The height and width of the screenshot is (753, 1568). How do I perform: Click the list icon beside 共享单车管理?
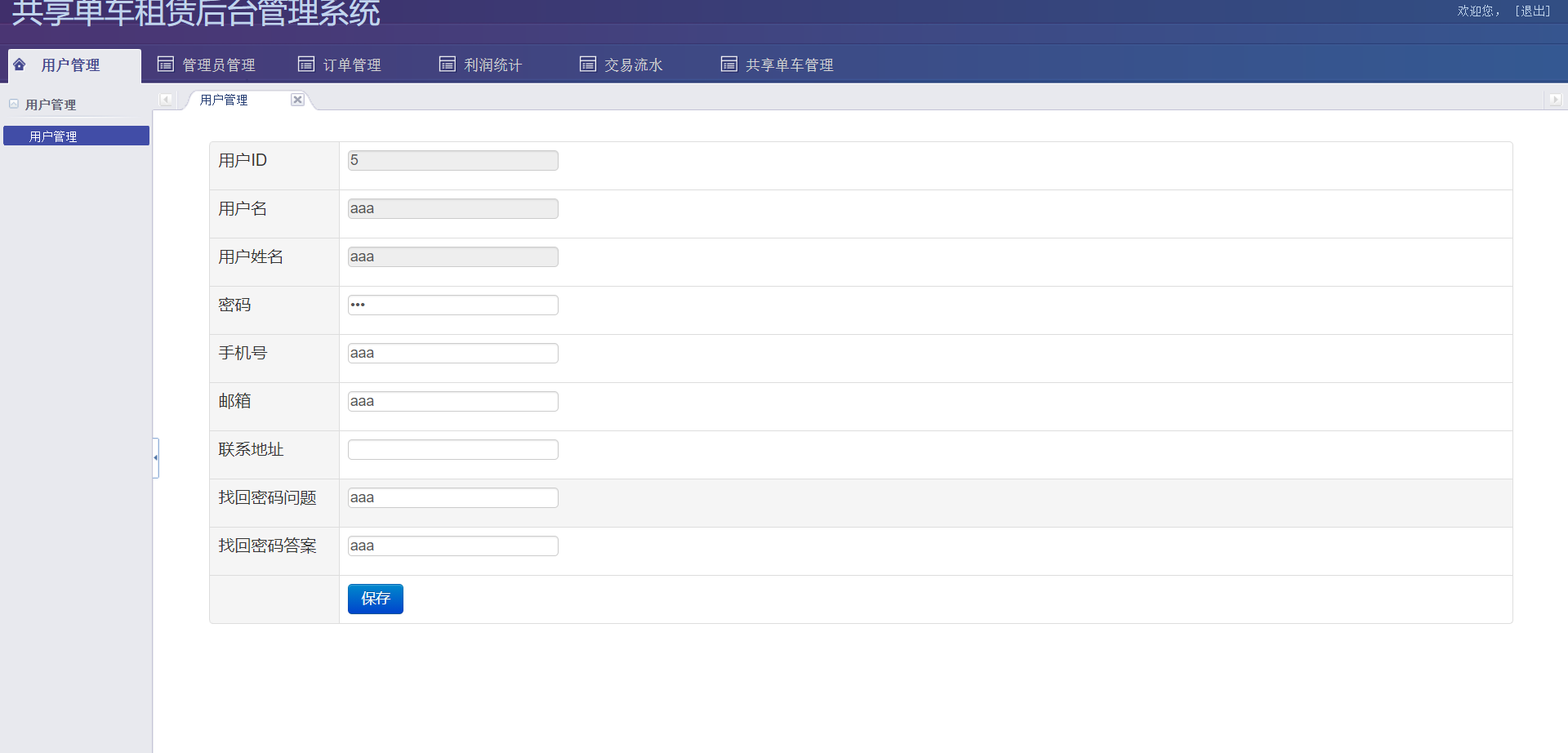729,65
